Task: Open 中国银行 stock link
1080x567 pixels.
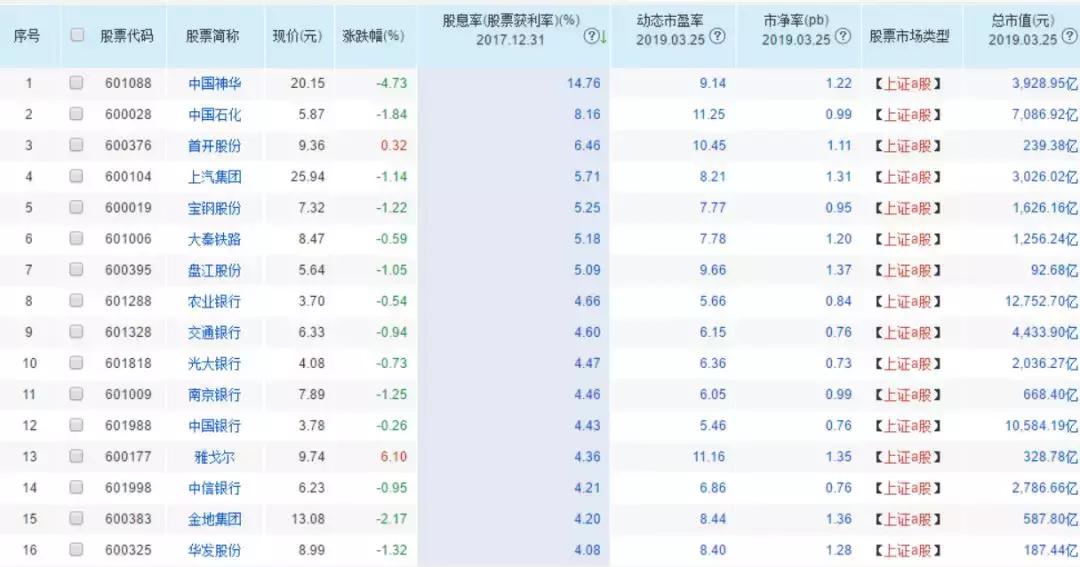Action: (x=214, y=426)
